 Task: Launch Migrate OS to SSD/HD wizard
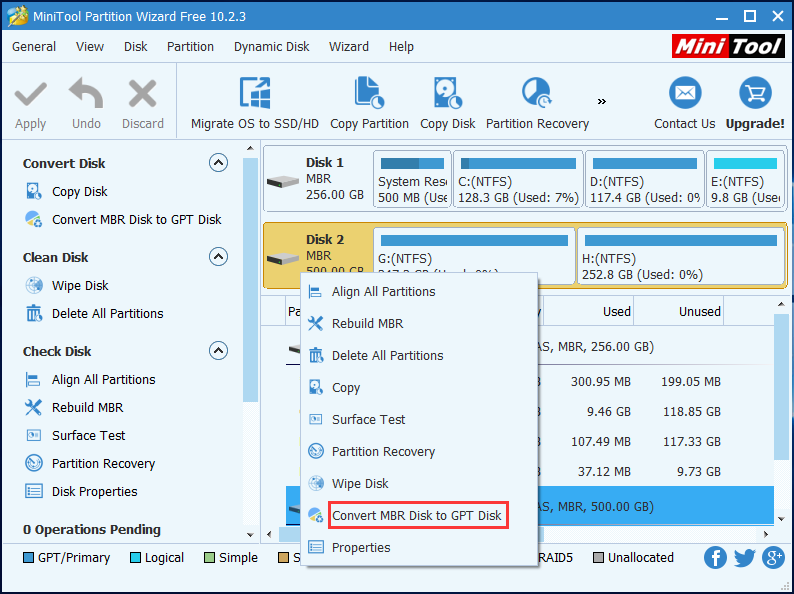click(x=255, y=104)
